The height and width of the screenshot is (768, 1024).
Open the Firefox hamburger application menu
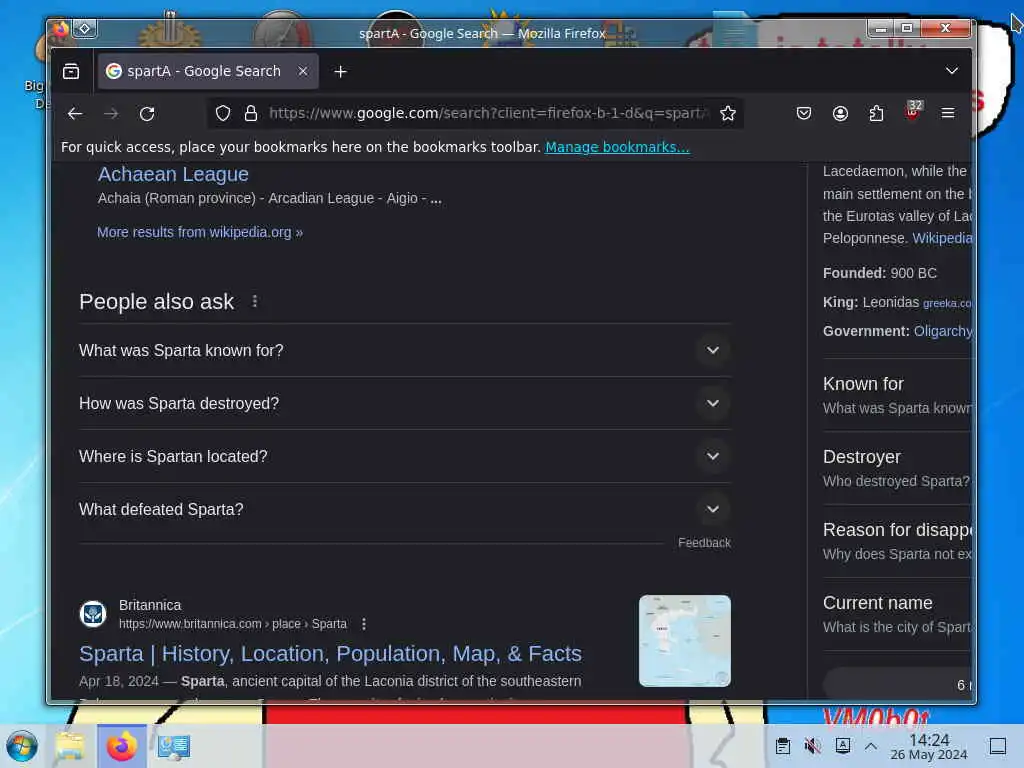948,114
